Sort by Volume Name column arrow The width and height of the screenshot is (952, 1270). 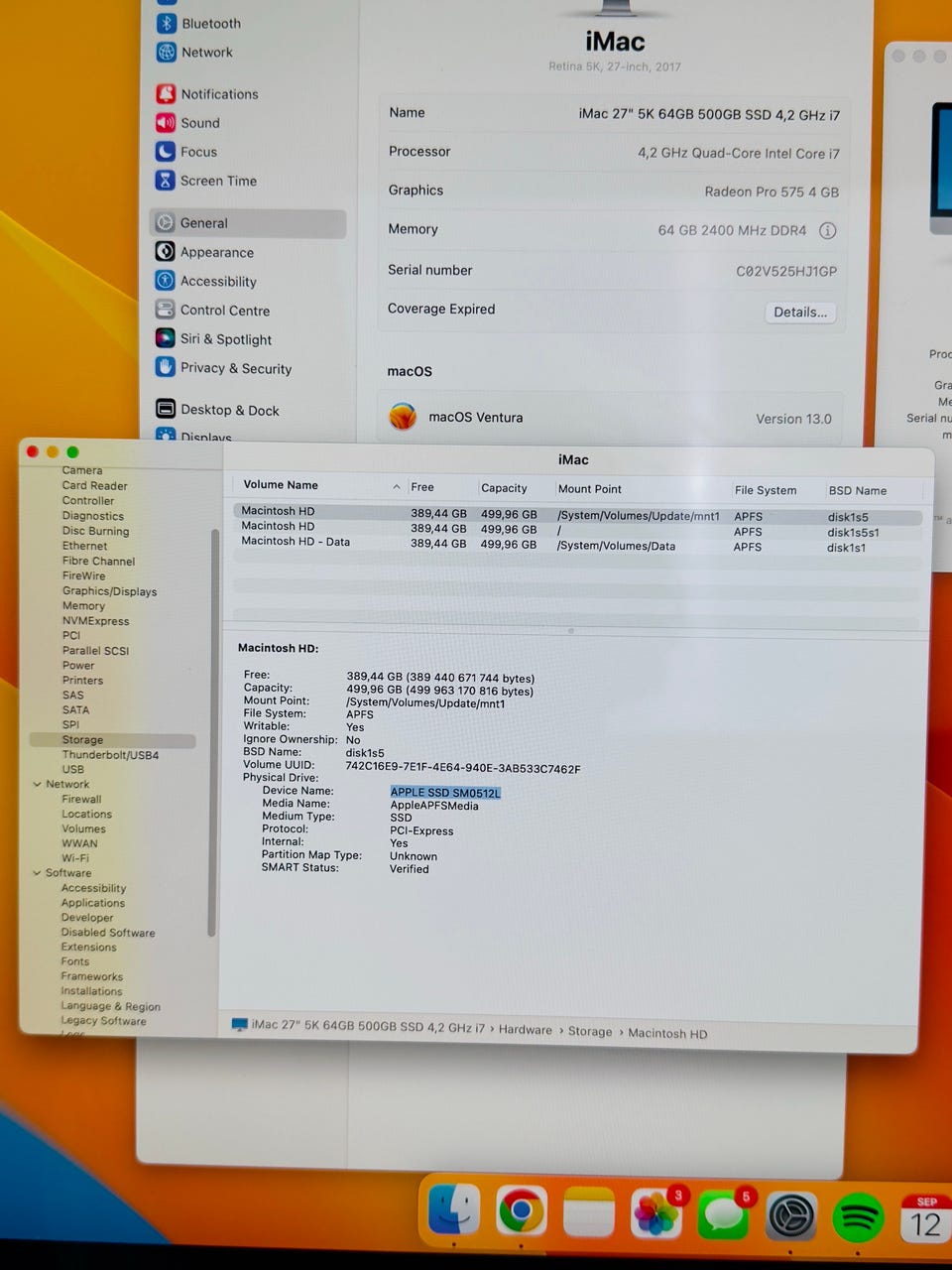click(397, 486)
